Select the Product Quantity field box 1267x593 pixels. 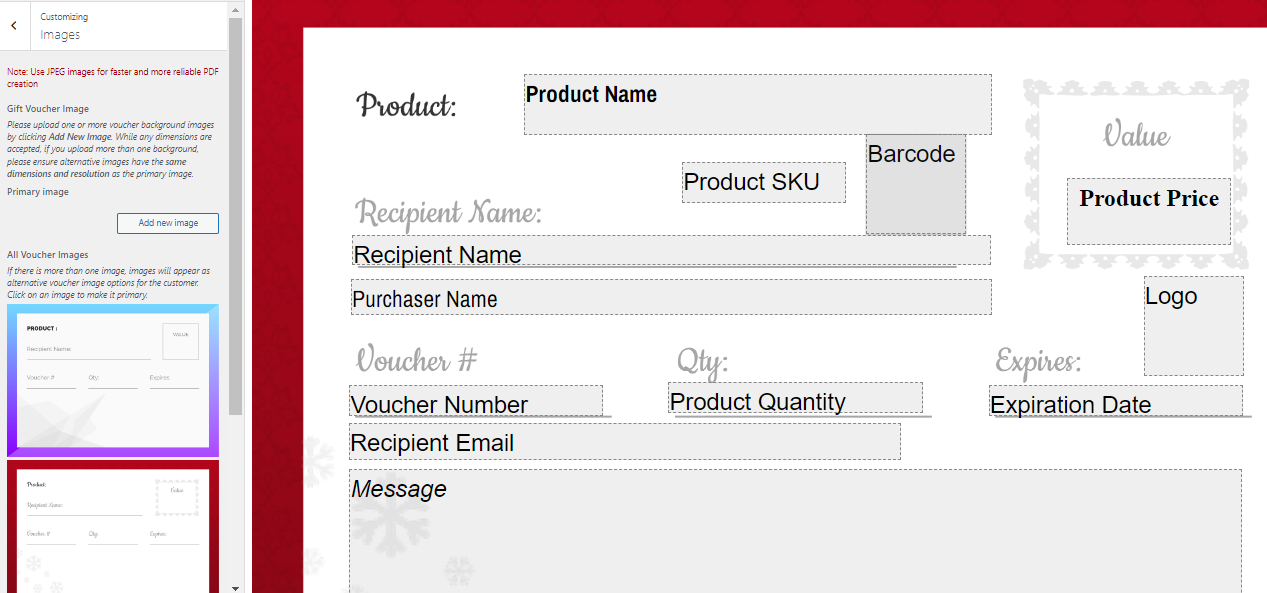click(795, 397)
